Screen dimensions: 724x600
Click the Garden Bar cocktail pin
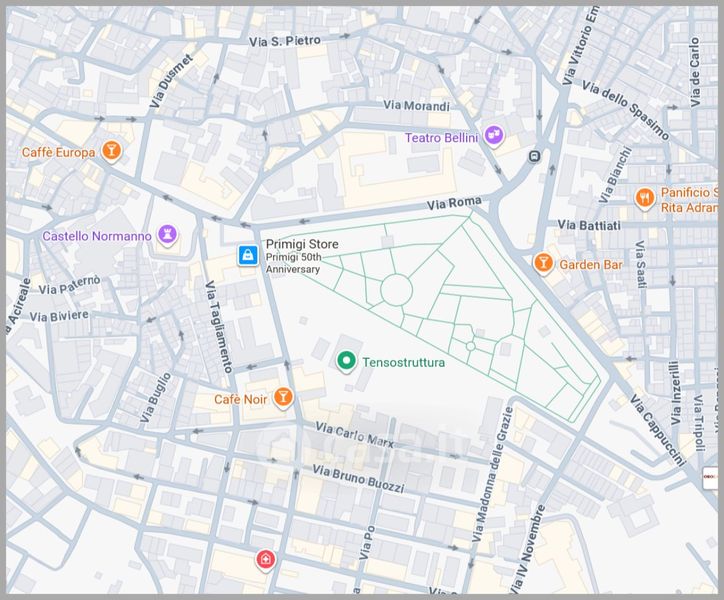click(x=543, y=264)
